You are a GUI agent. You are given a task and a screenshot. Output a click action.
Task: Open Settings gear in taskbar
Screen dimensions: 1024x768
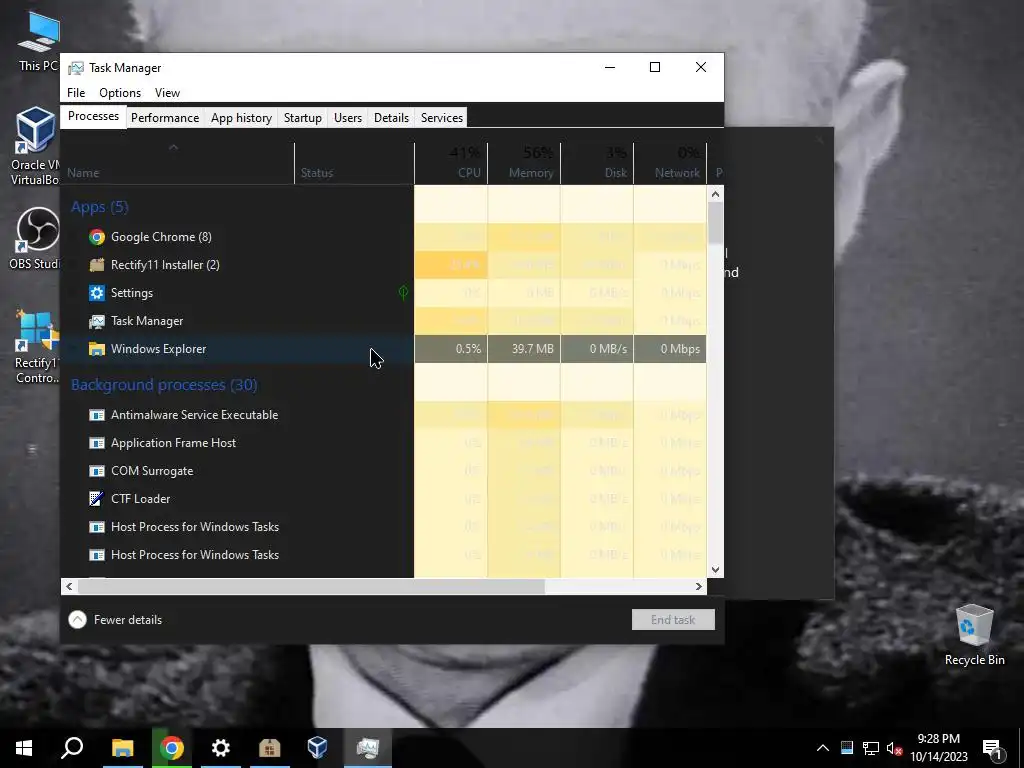tap(221, 748)
